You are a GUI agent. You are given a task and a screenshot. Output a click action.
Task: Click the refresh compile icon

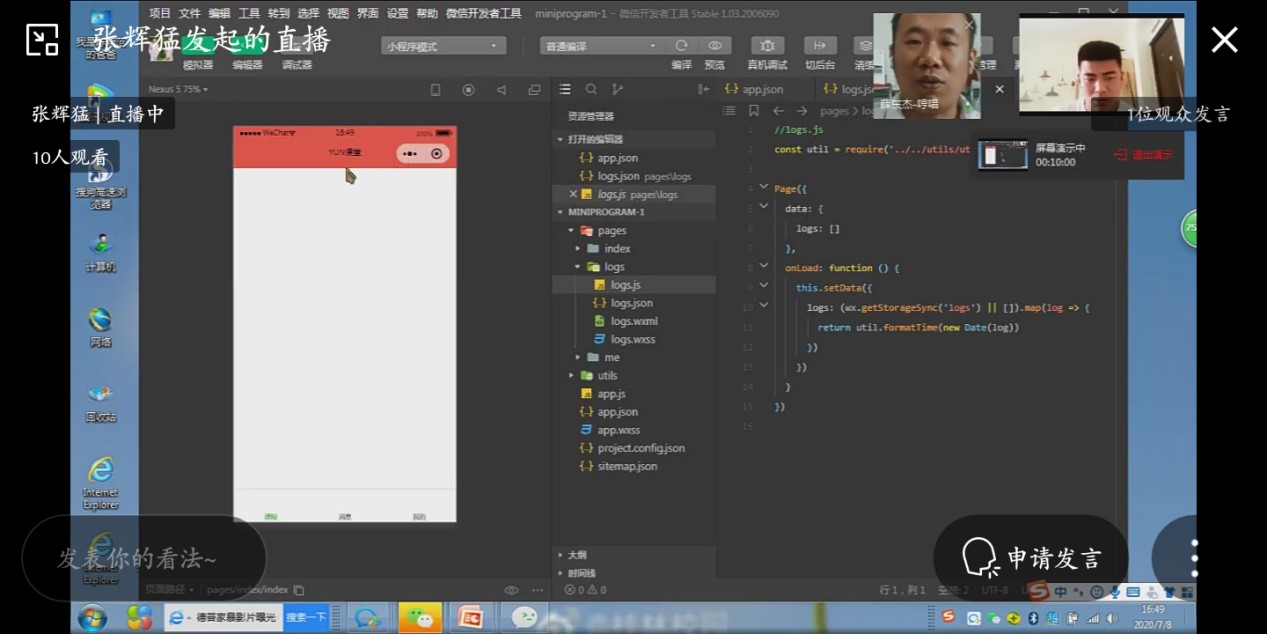point(681,46)
